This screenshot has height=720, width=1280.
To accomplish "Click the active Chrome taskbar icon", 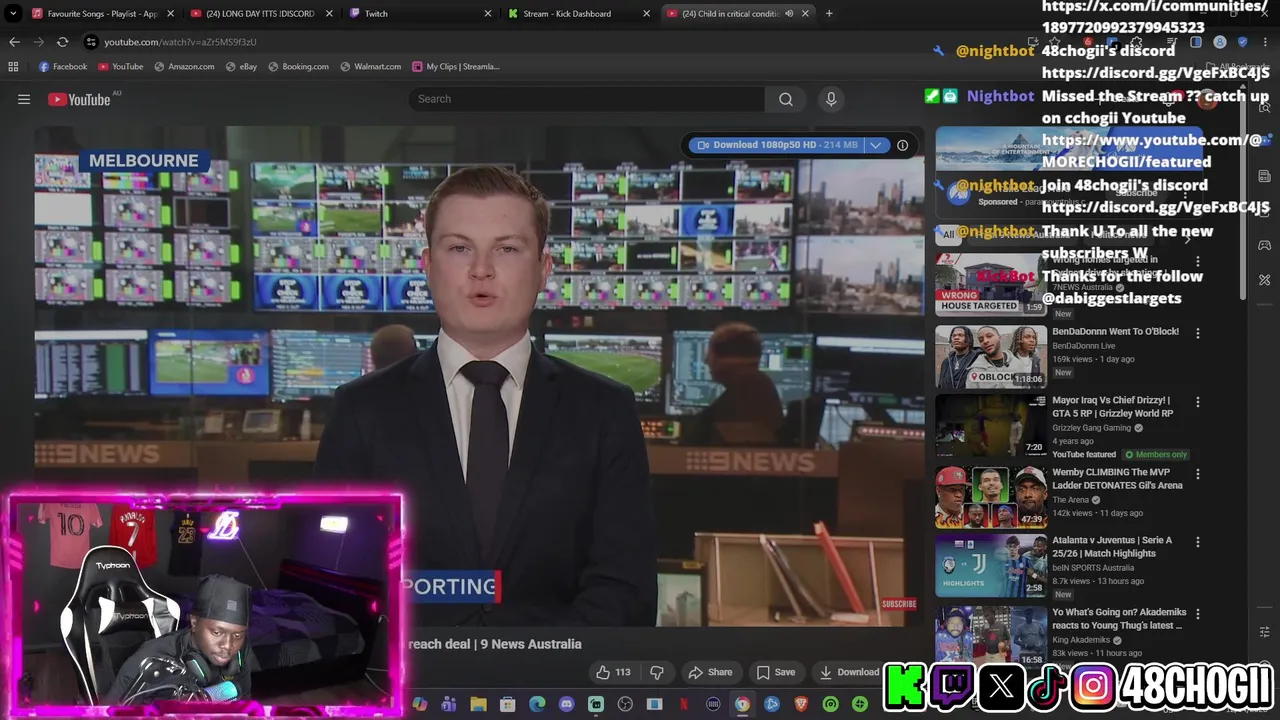I will click(742, 704).
